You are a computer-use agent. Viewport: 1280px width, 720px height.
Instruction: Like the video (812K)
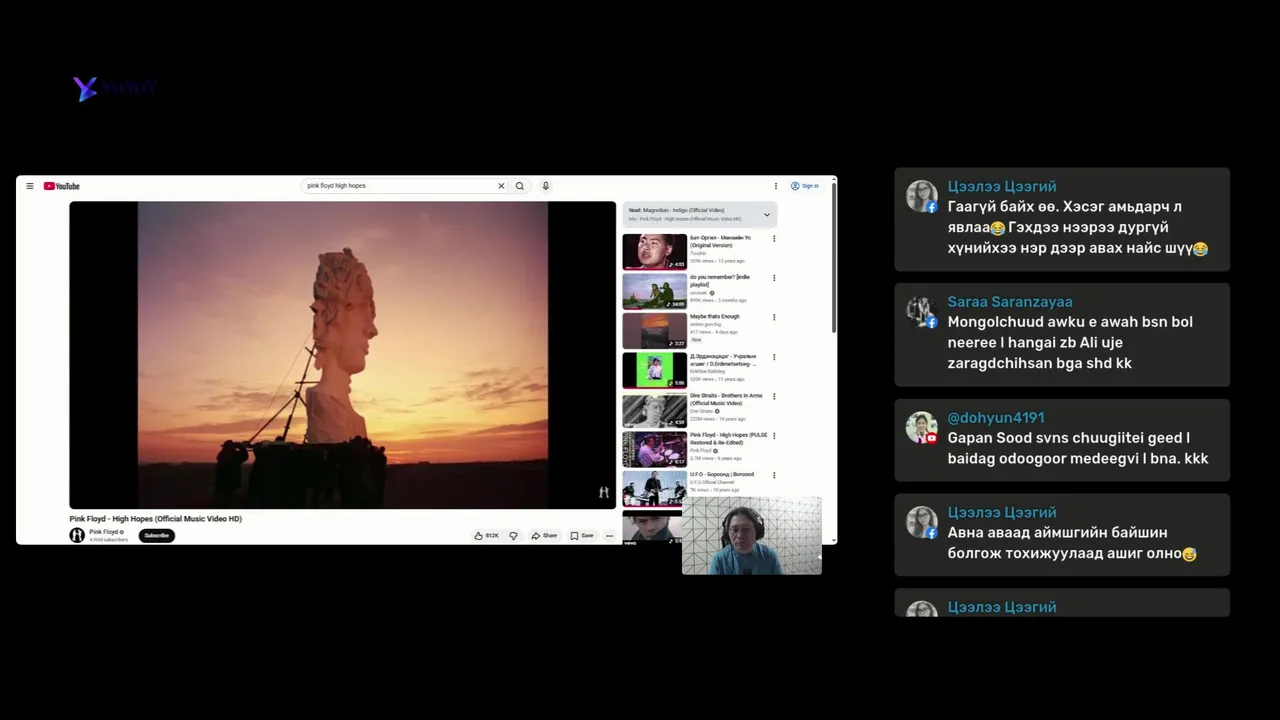(487, 536)
